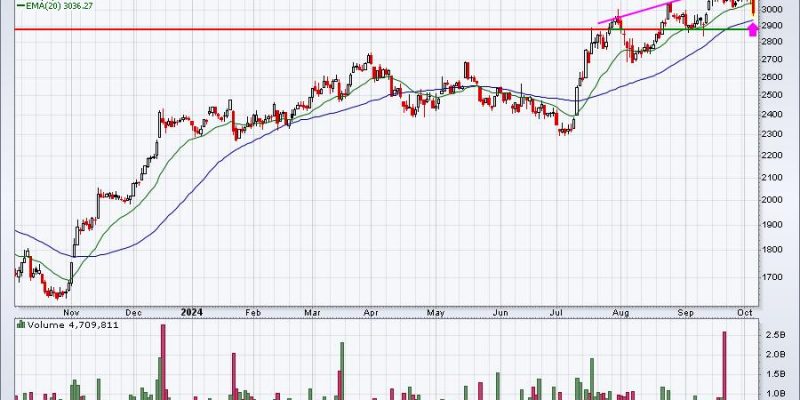Select the 2700 price axis label

[773, 59]
